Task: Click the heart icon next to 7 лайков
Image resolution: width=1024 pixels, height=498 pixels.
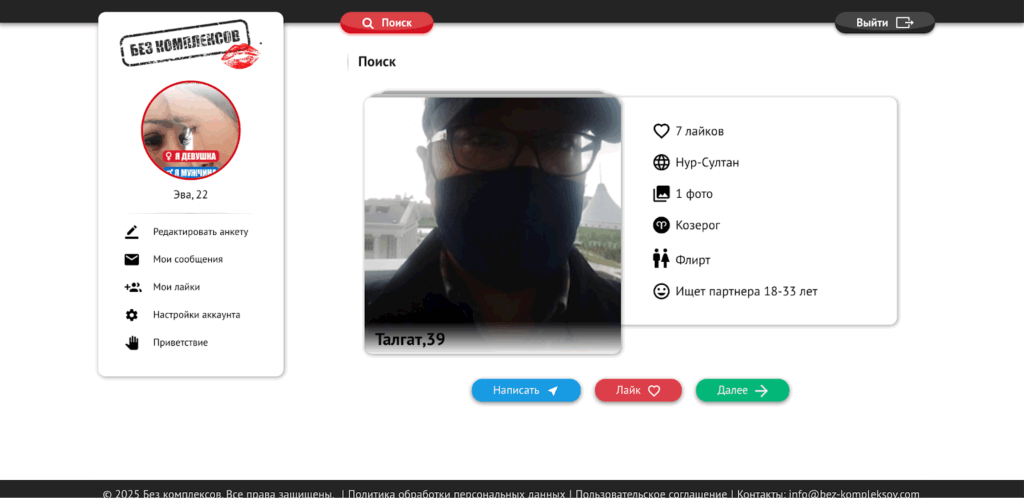Action: [661, 131]
